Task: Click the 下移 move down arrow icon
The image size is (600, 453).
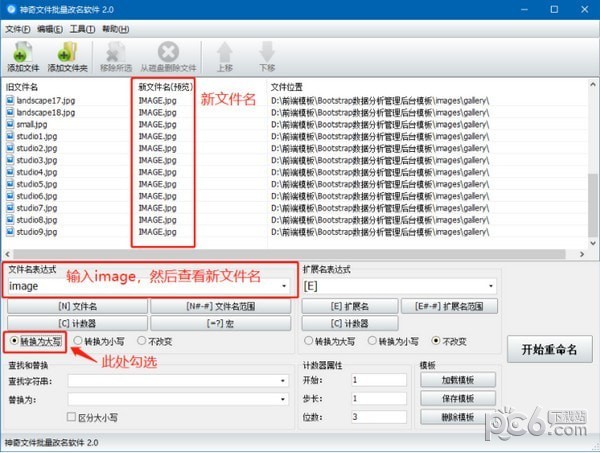Action: [x=267, y=52]
